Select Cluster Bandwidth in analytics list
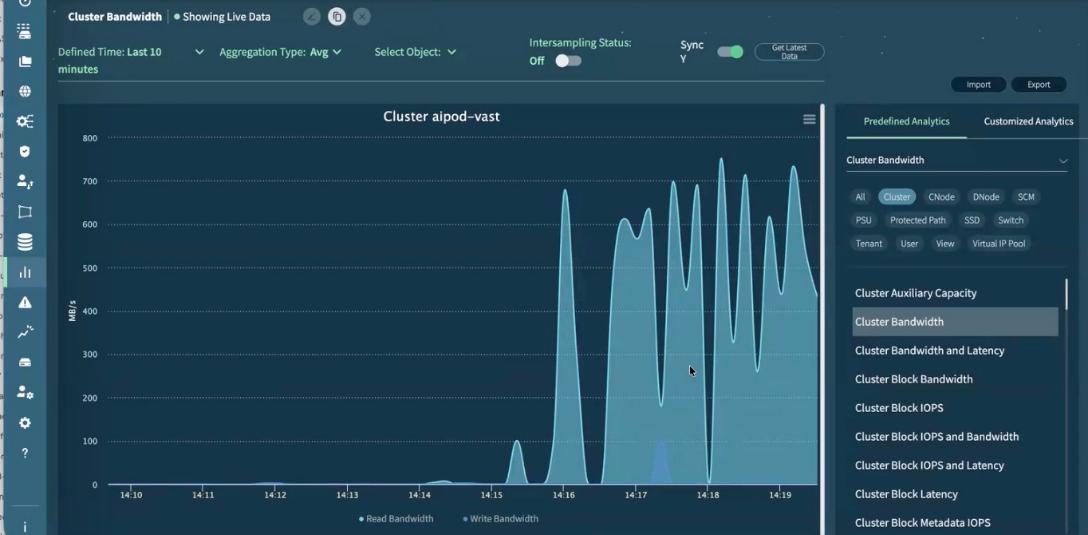 pyautogui.click(x=955, y=322)
